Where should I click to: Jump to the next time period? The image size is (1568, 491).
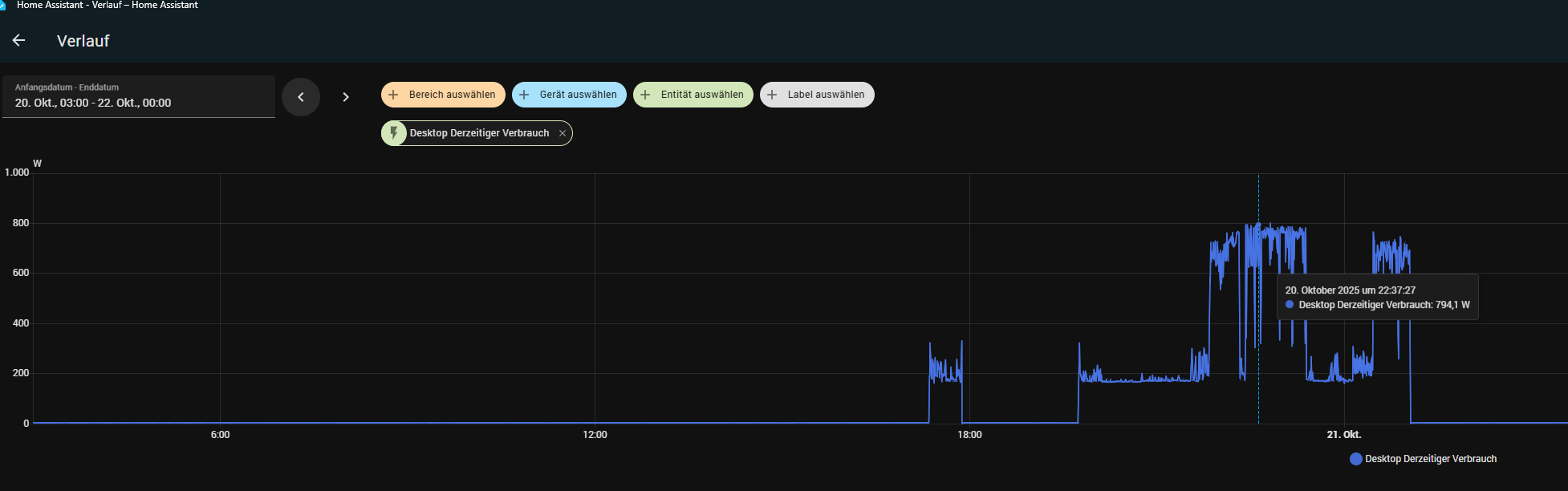346,97
